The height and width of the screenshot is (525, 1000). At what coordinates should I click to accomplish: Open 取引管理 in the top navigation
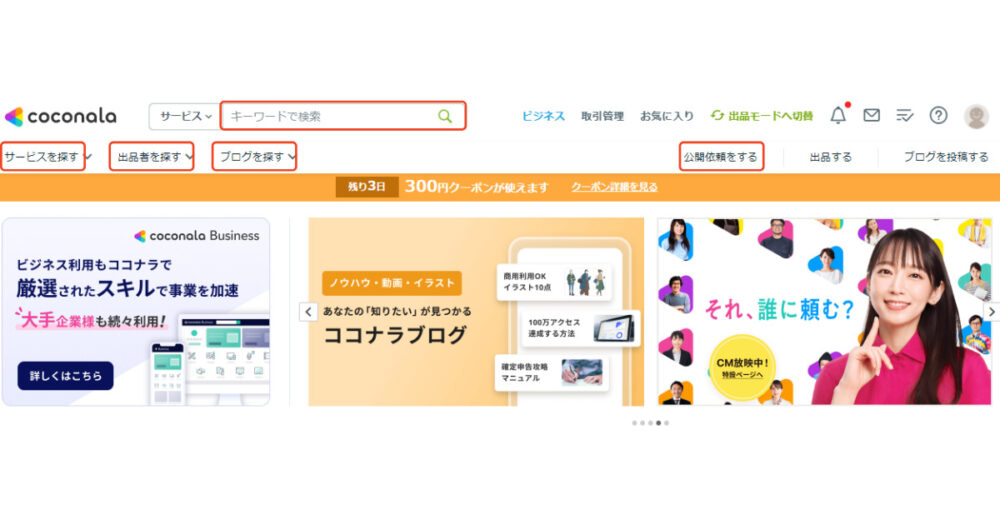tap(602, 116)
